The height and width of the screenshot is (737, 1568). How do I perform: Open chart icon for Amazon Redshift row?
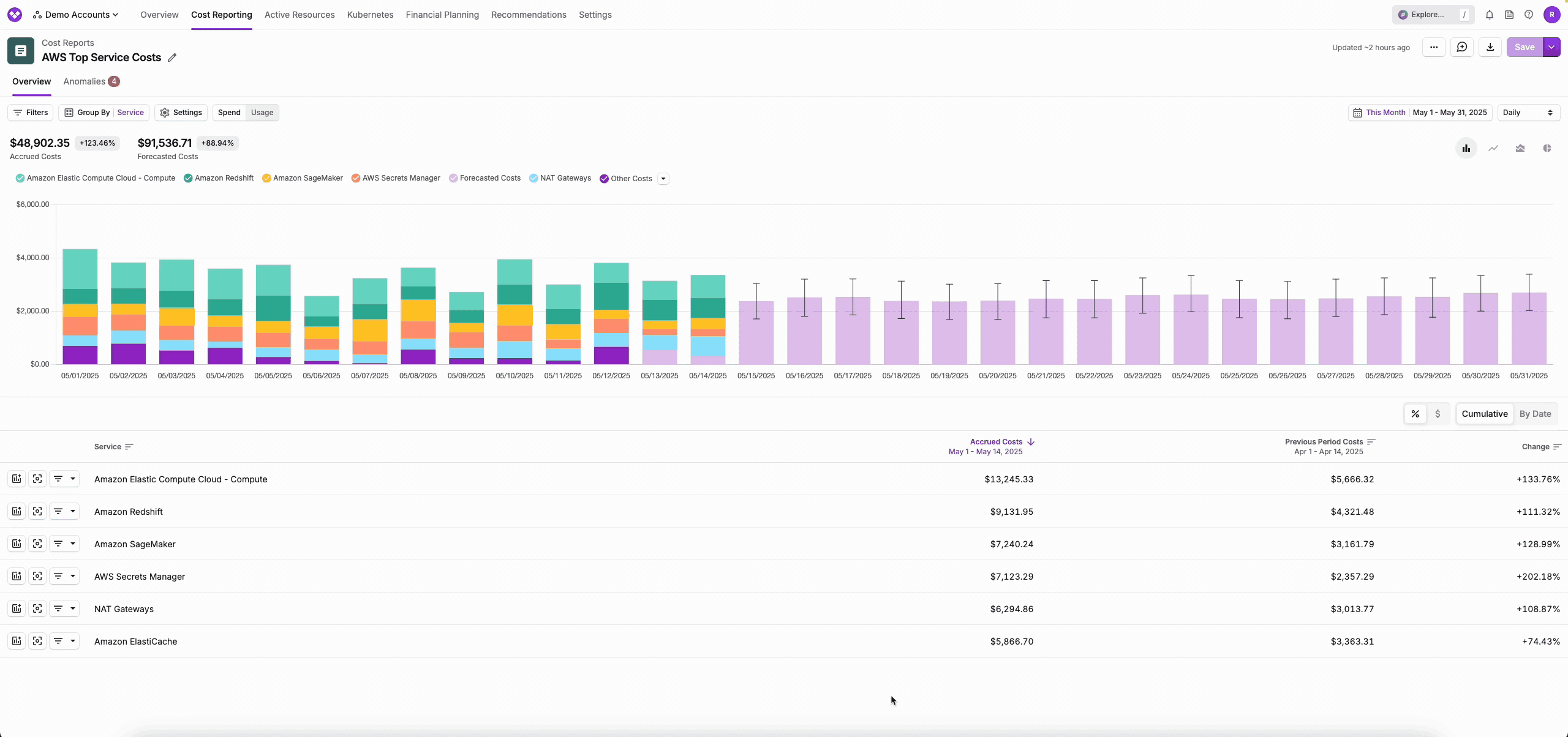click(x=17, y=511)
